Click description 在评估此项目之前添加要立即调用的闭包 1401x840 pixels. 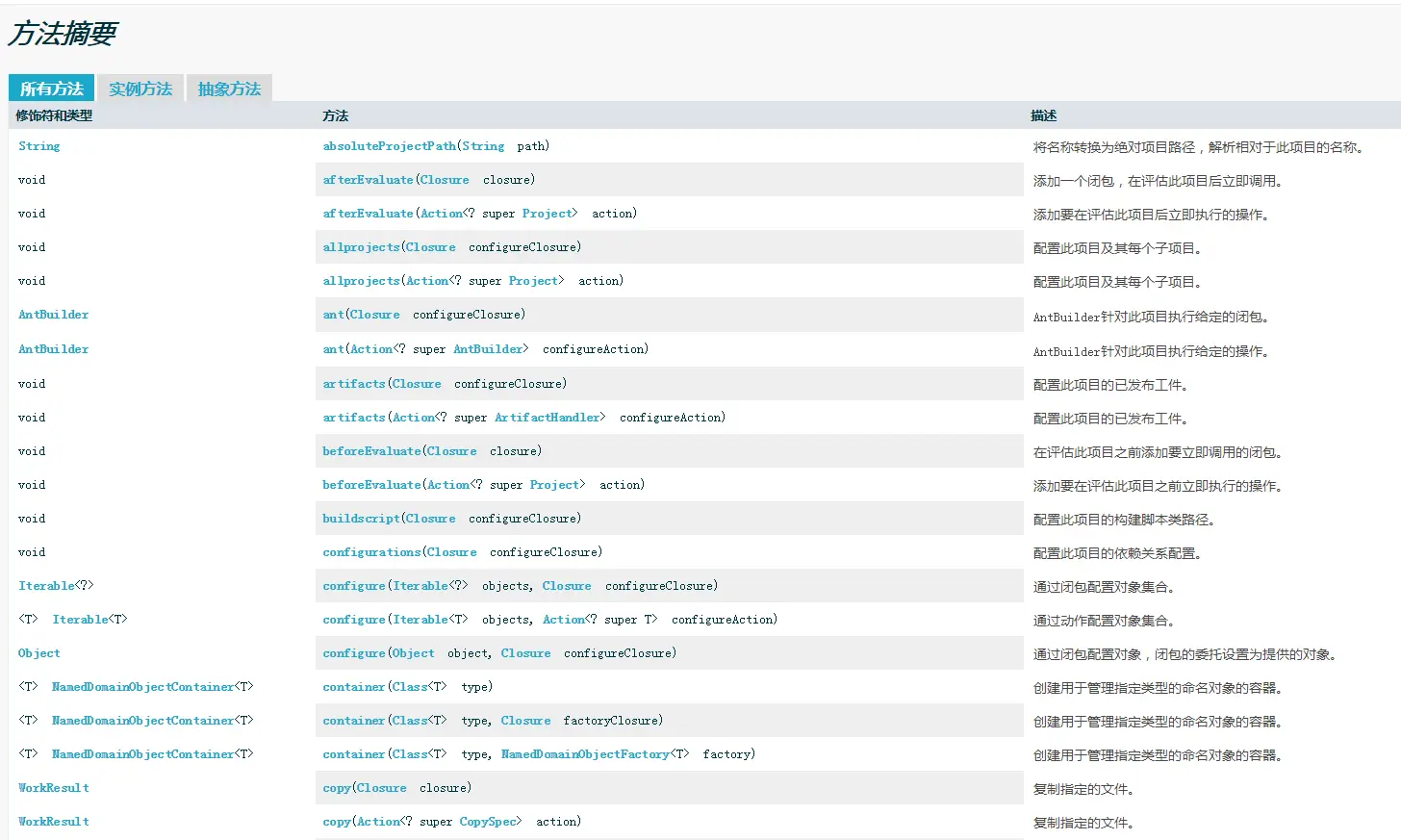[1158, 452]
